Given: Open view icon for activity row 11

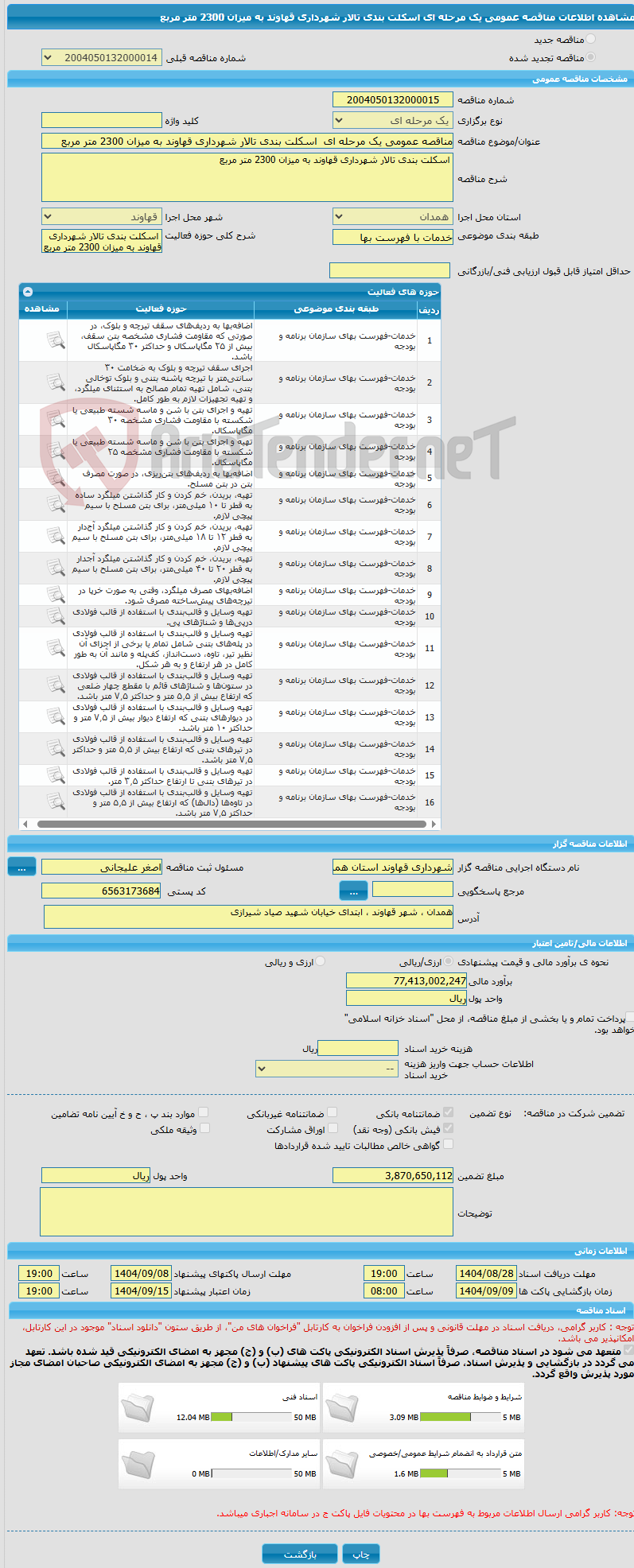Looking at the screenshot, I should coord(56,648).
